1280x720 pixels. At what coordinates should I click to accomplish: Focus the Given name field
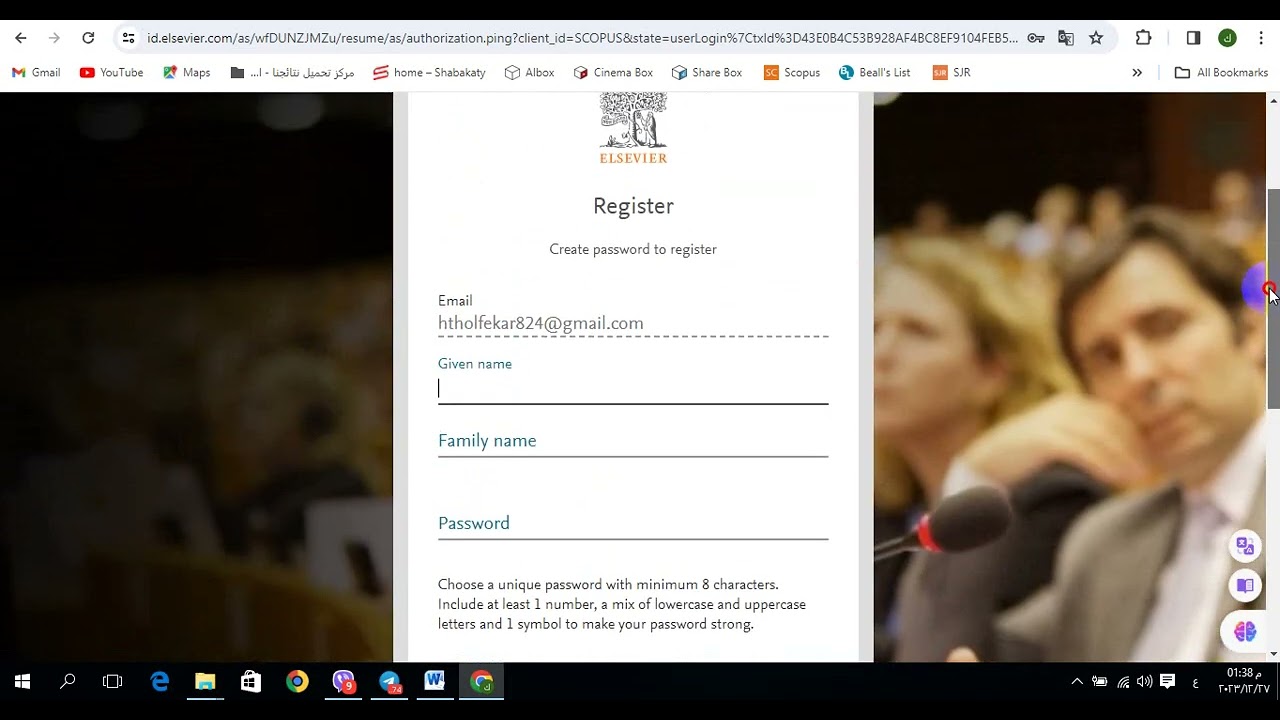pos(633,388)
